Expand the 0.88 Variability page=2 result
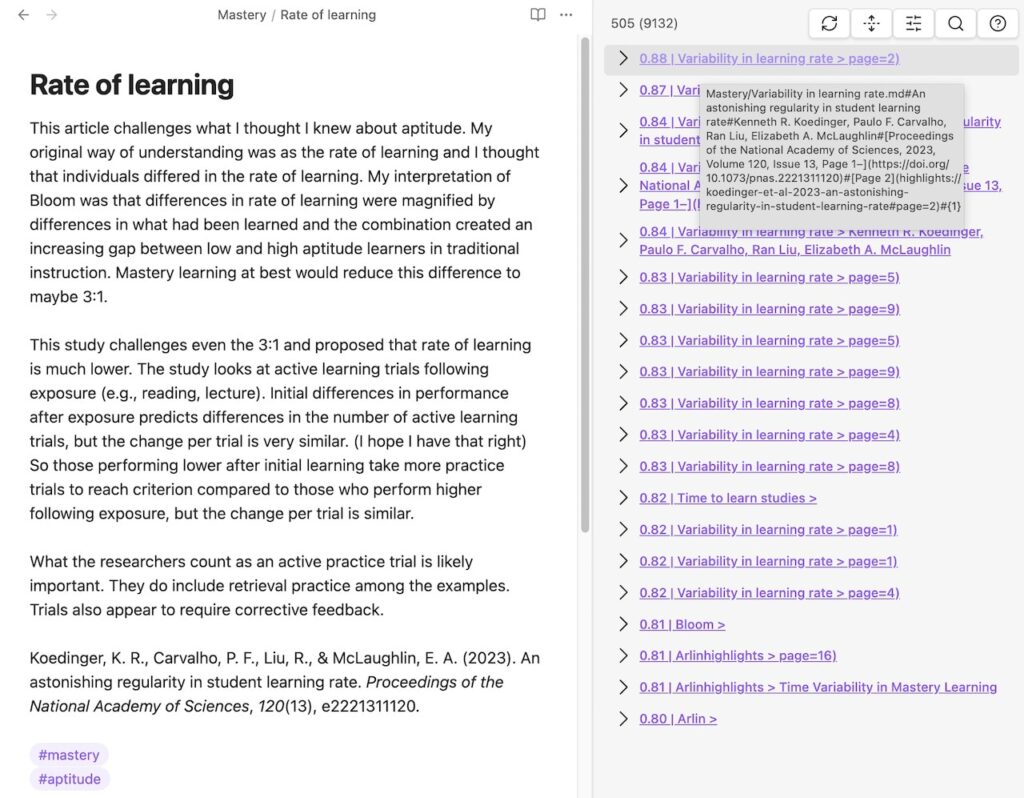The image size is (1024, 798). pos(624,58)
